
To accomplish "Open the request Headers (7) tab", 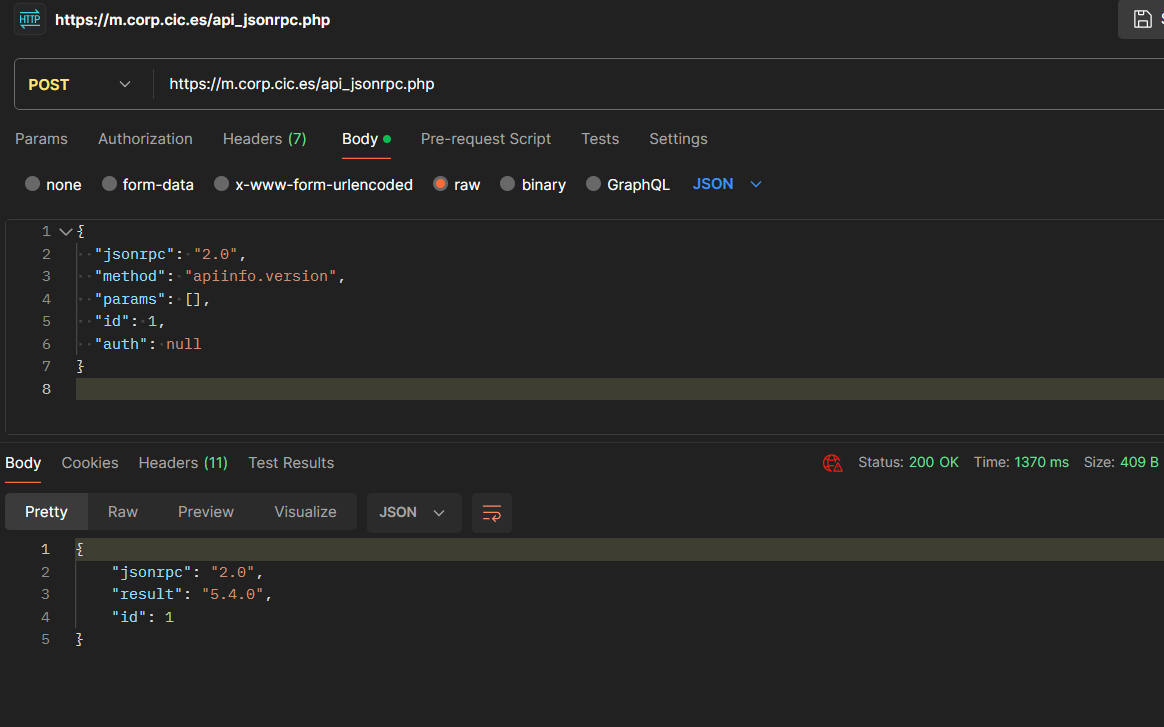I will pos(264,139).
